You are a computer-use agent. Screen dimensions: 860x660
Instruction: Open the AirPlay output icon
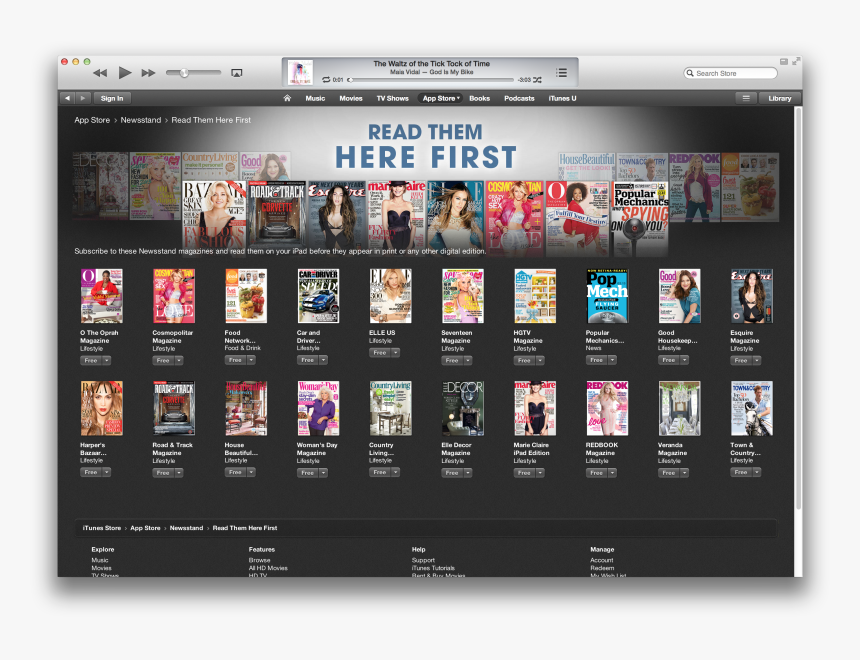tap(236, 73)
